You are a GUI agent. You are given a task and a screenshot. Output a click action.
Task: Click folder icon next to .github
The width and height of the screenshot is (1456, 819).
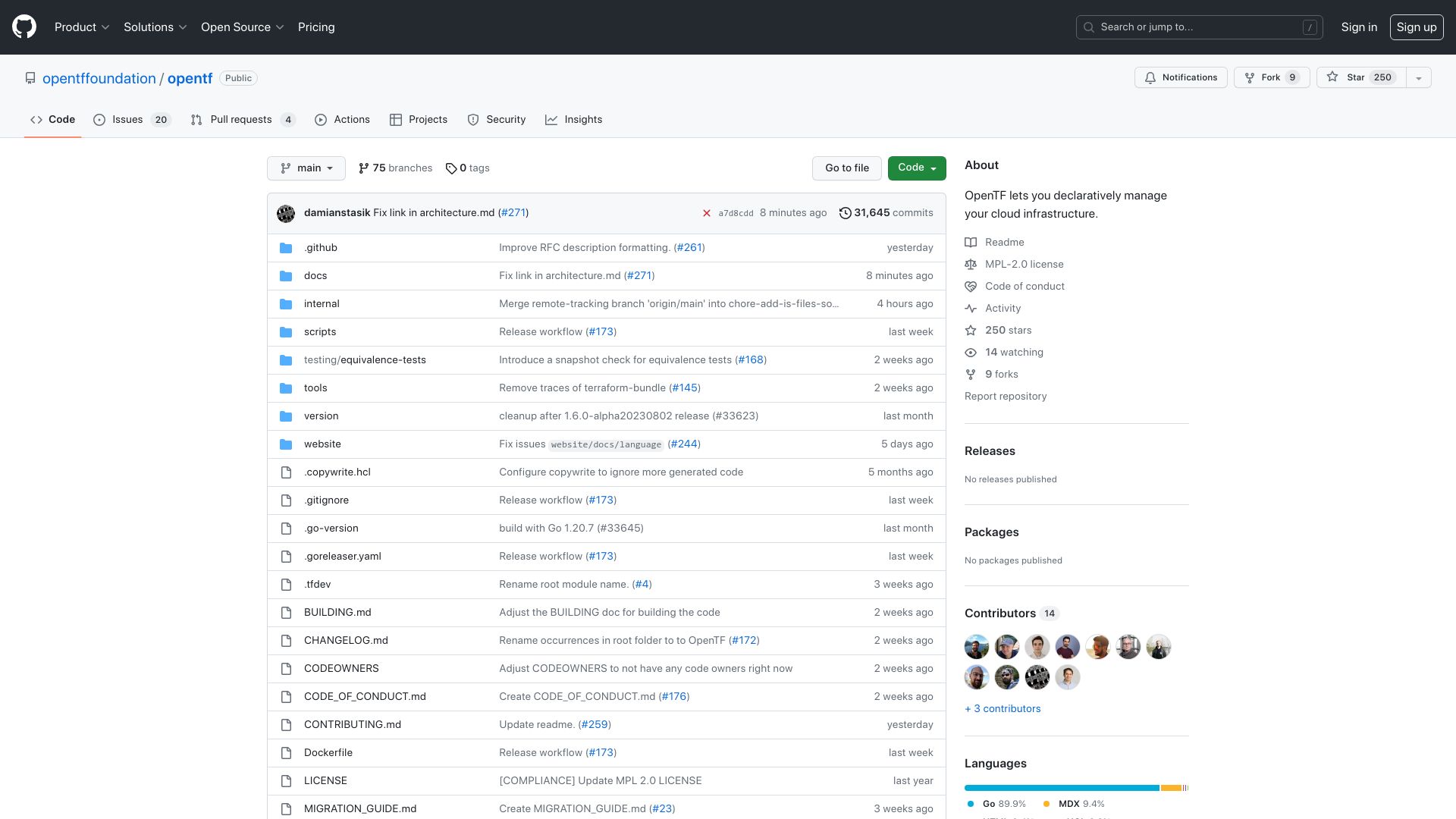pyautogui.click(x=286, y=248)
